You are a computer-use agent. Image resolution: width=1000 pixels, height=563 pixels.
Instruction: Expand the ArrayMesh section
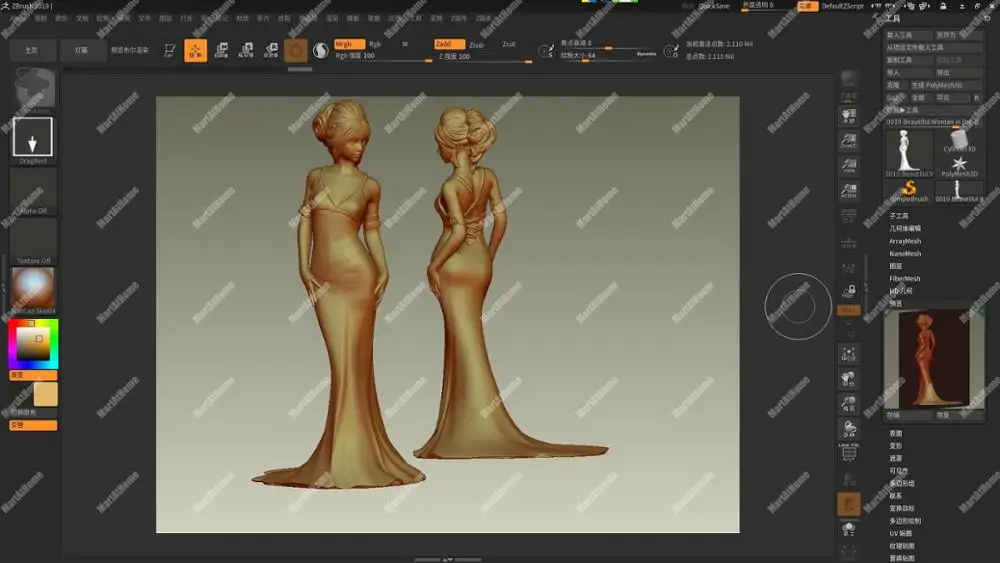(905, 241)
